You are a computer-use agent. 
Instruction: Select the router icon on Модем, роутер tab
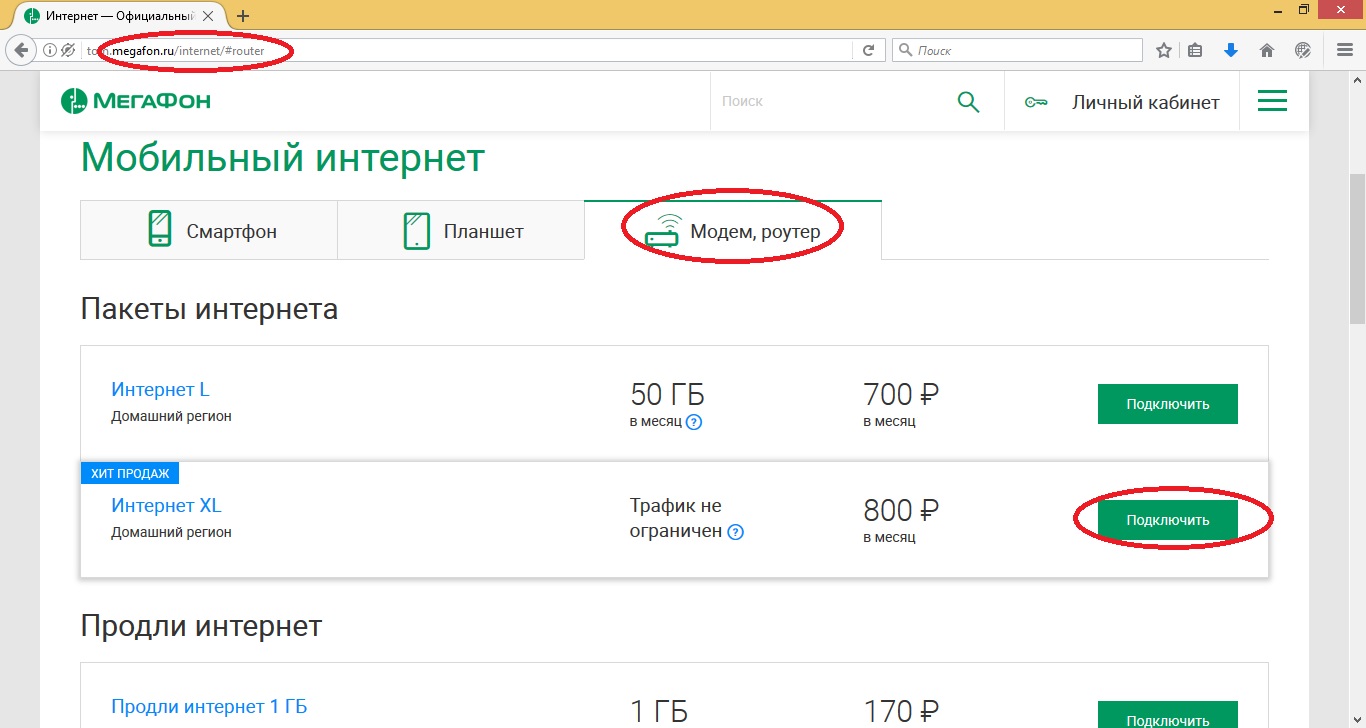661,229
